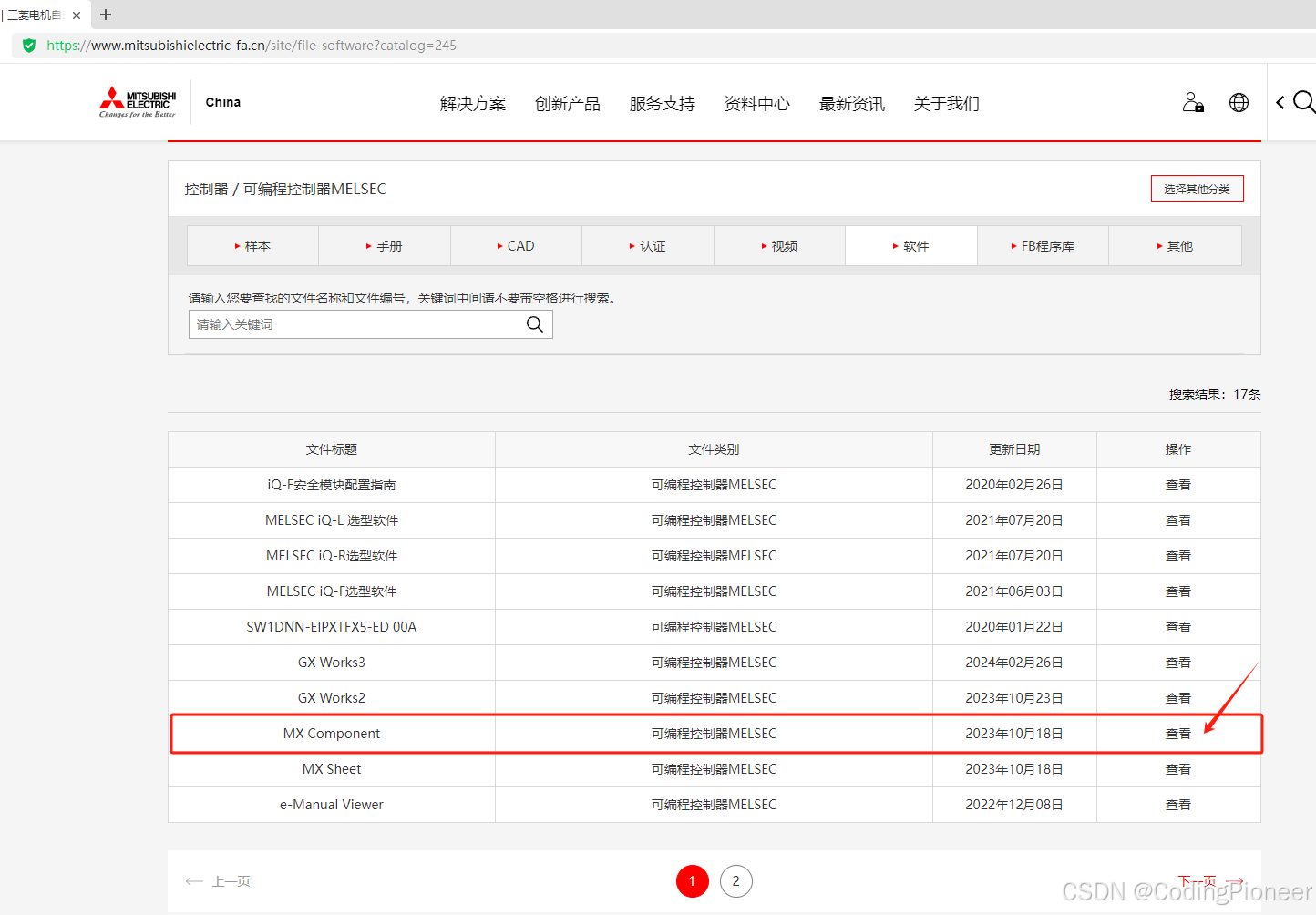Screen dimensions: 1316x915
Task: Click the left chevron beside the search icon
Action: 1280,102
